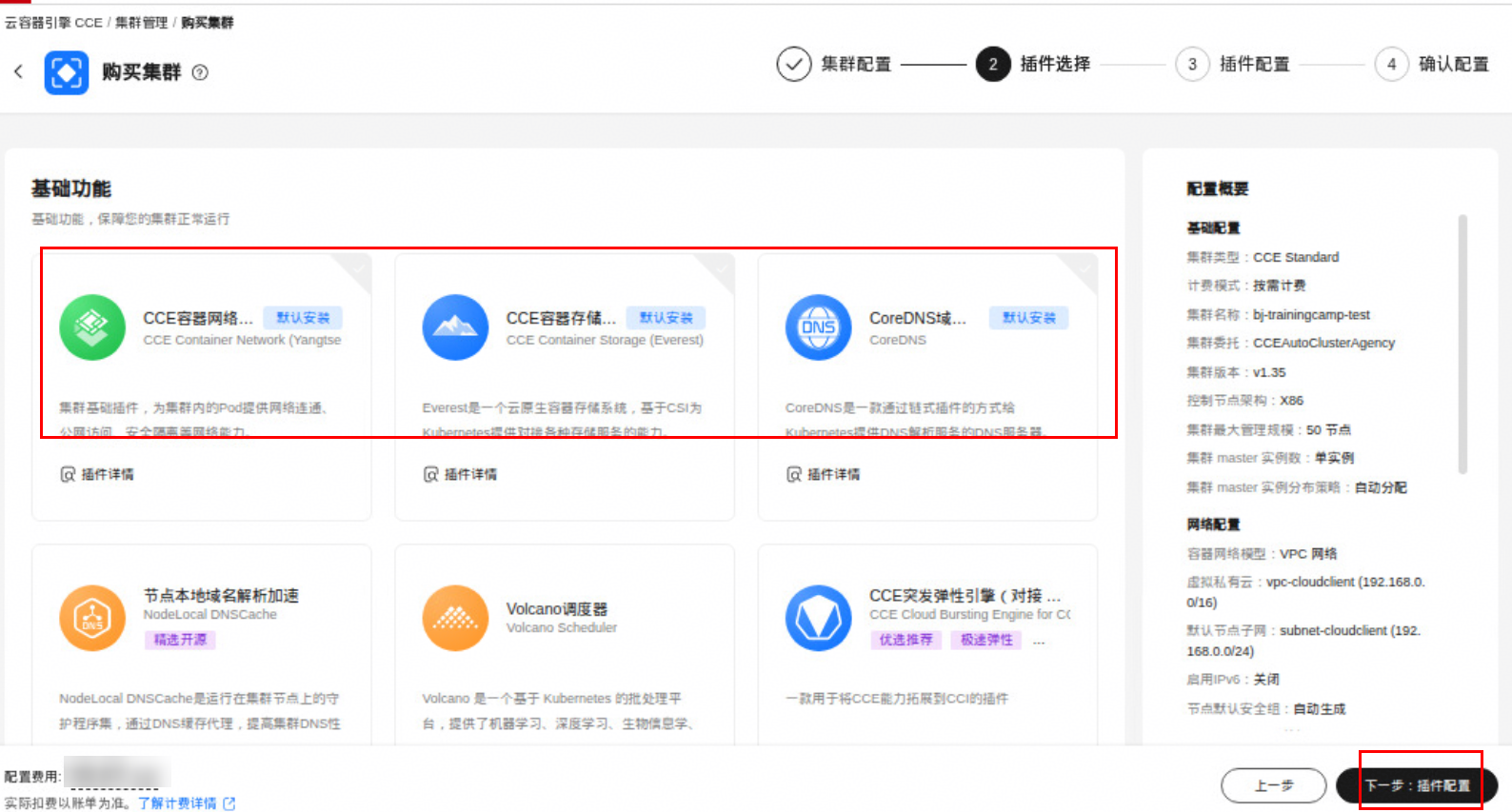Click the 默认安装 tag on CCE容器网络 card
The height and width of the screenshot is (812, 1512).
pyautogui.click(x=303, y=318)
